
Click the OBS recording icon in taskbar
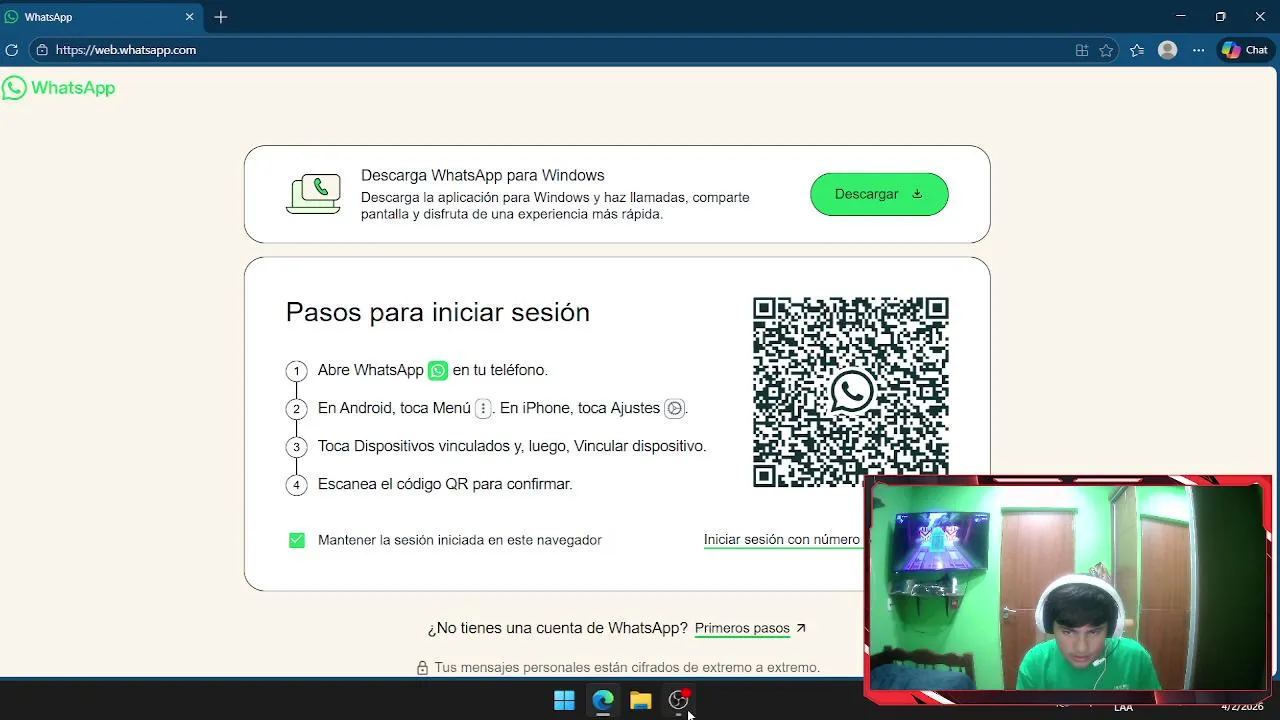coord(679,701)
